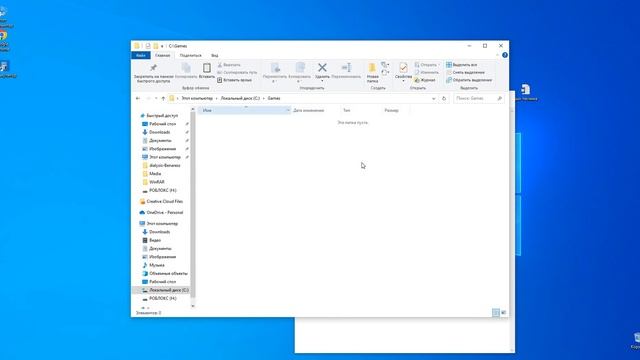
Task: Click Скопировать путь in the ribbon
Action: point(237,72)
